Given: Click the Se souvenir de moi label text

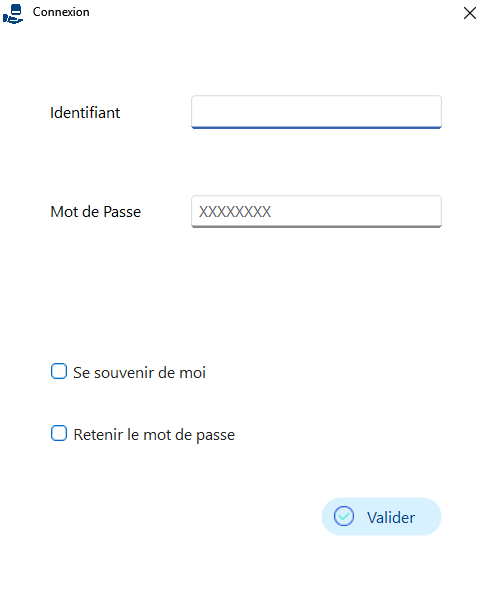Looking at the screenshot, I should pyautogui.click(x=139, y=372).
